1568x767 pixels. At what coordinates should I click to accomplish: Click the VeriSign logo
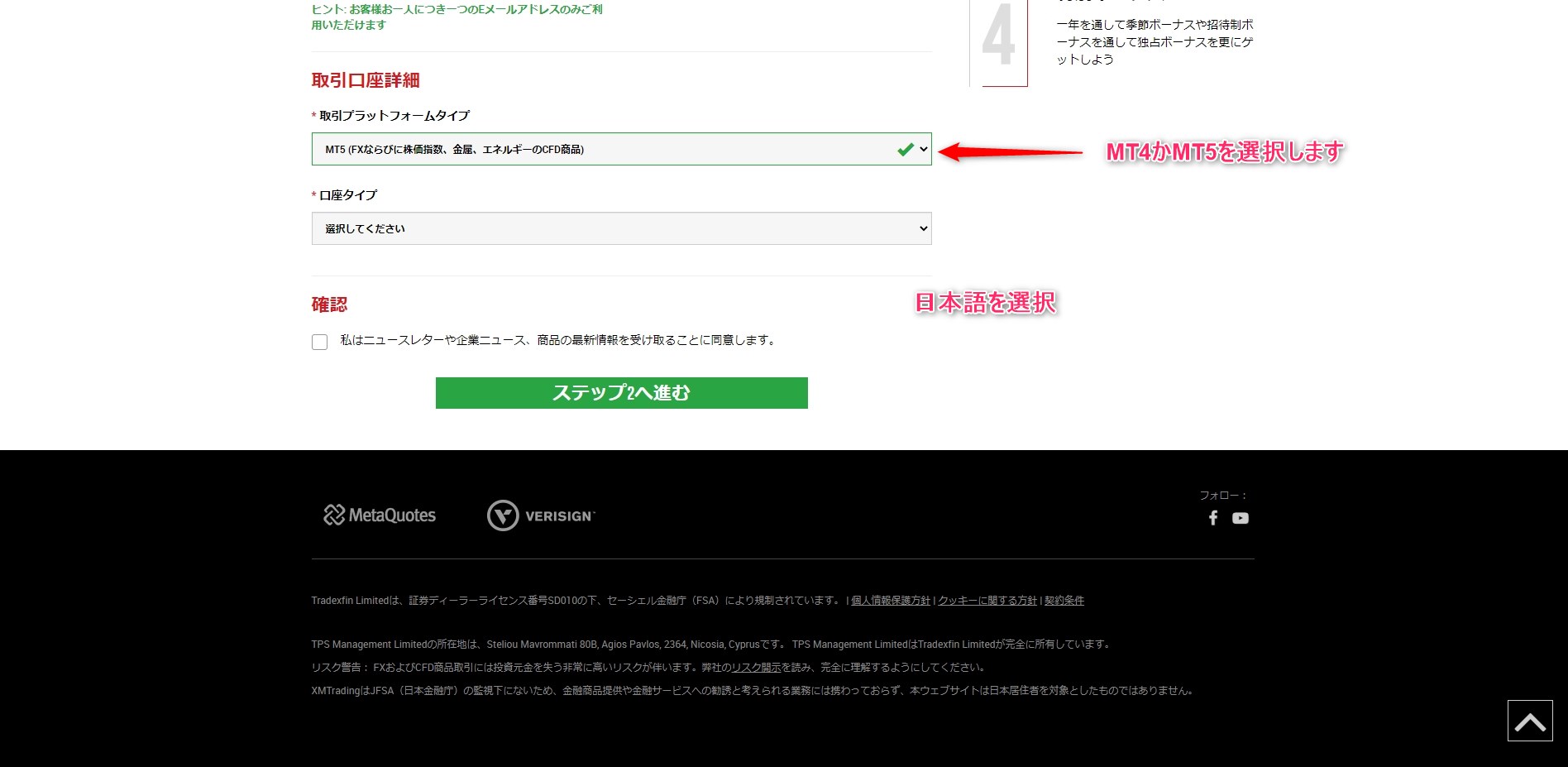tap(541, 515)
